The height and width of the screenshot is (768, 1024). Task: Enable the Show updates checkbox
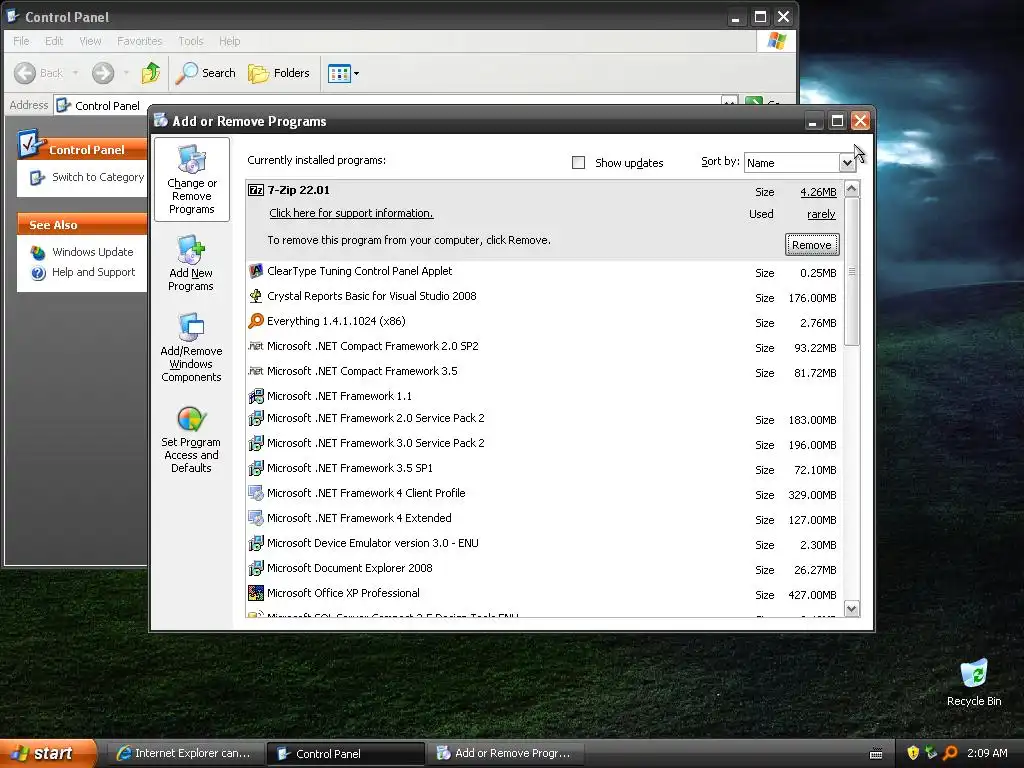pos(578,163)
